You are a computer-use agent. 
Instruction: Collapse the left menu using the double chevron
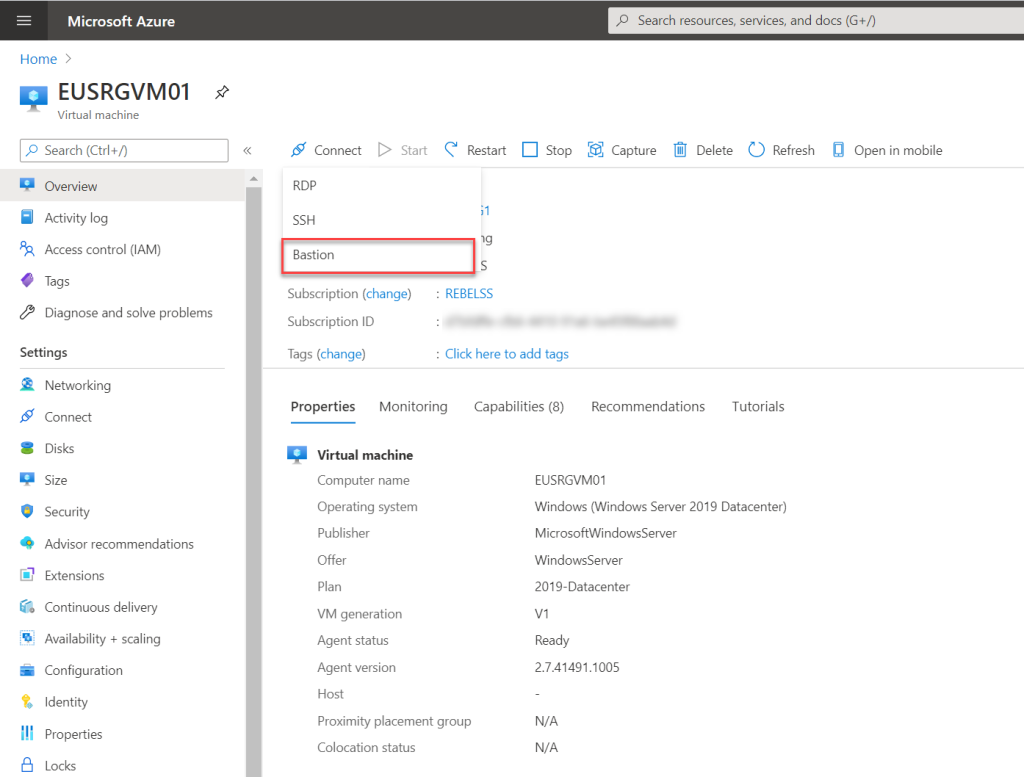point(247,150)
